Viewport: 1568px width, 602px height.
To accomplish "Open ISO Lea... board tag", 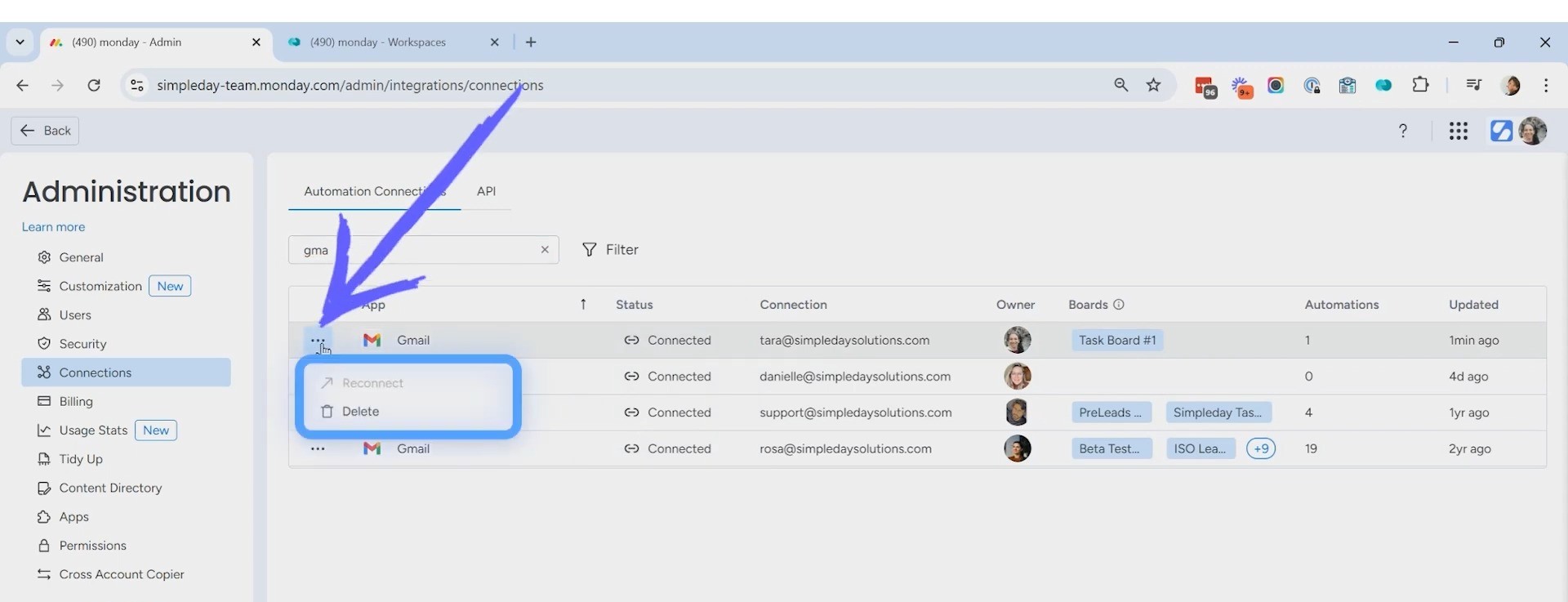I will (1200, 448).
